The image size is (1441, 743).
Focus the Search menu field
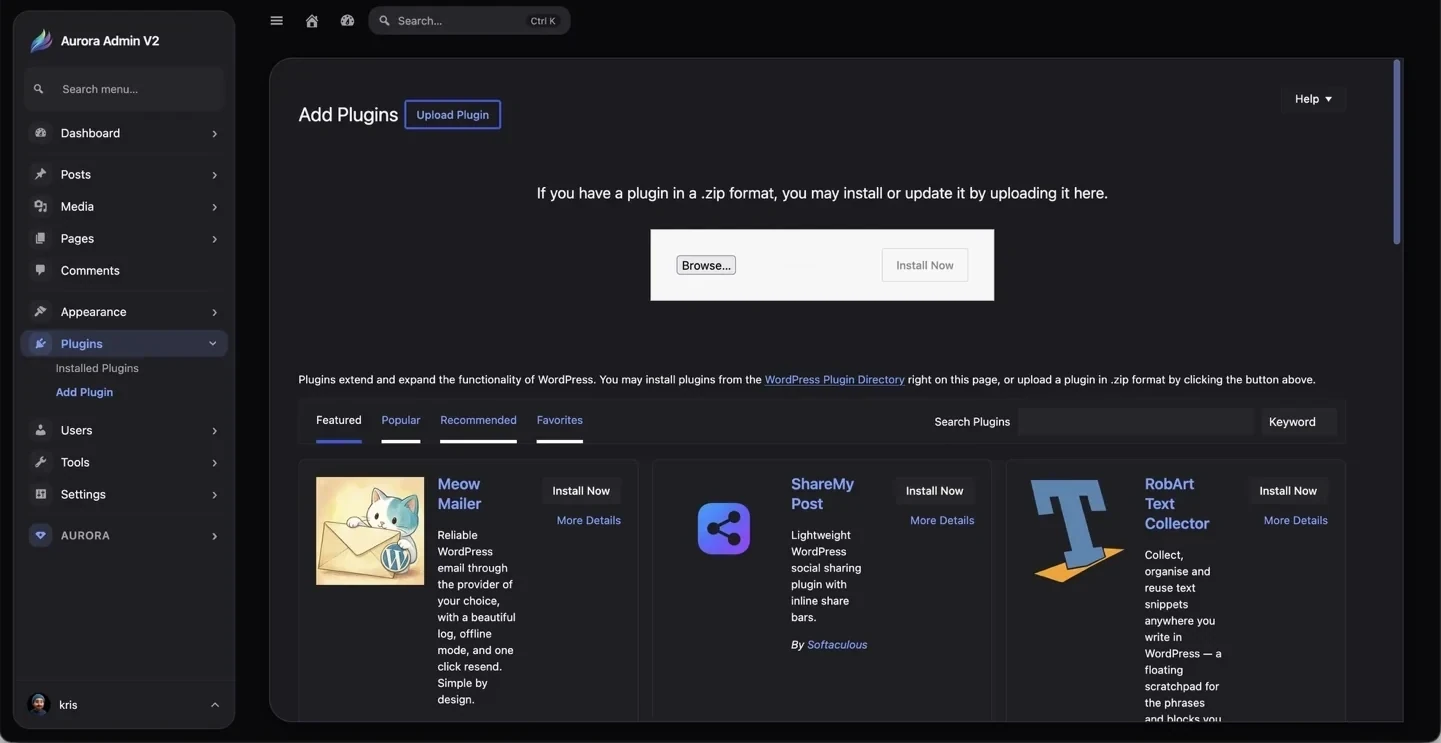124,89
